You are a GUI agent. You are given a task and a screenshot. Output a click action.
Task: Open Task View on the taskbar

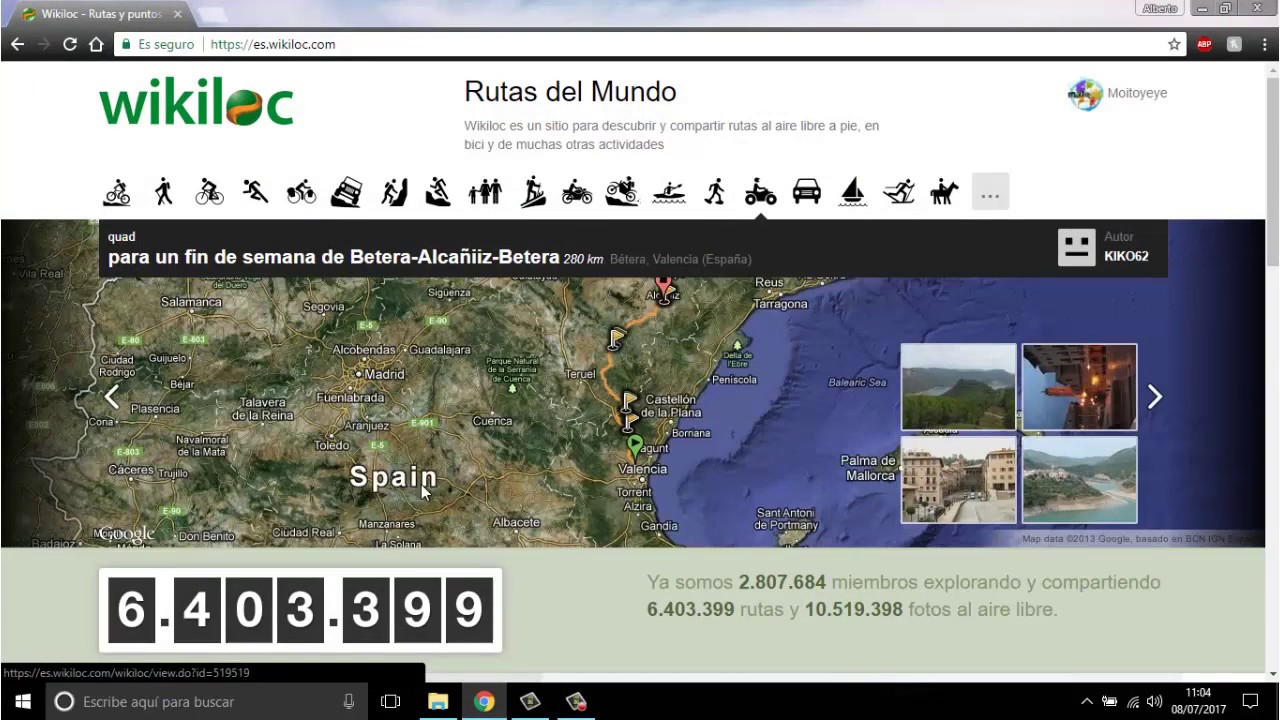click(x=391, y=701)
